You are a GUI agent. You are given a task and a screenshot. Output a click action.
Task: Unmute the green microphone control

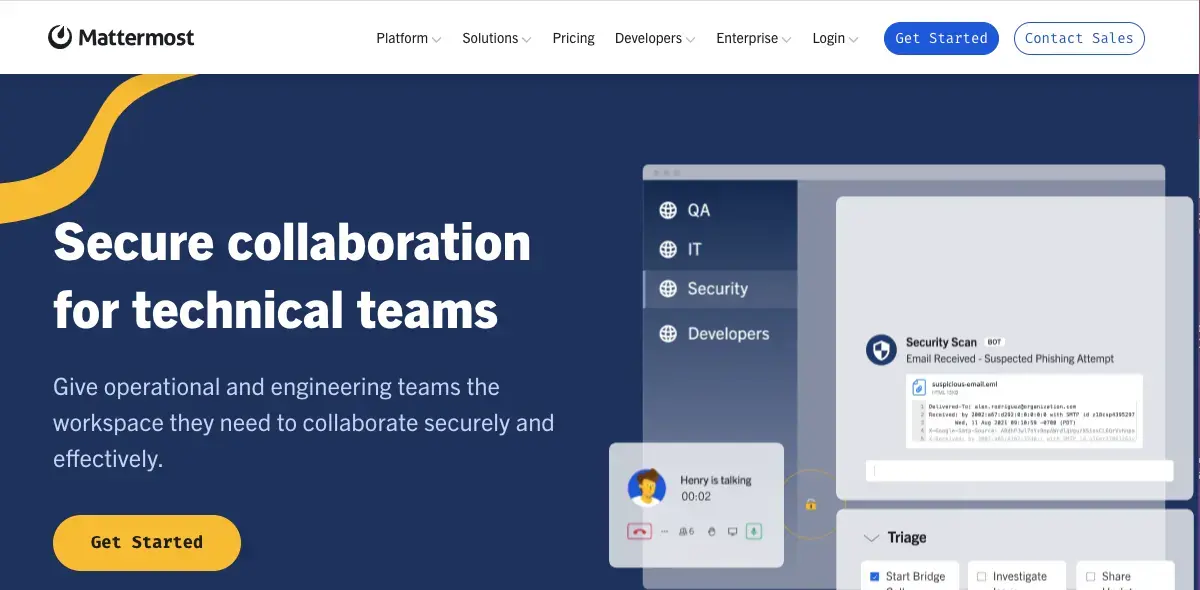tap(753, 532)
